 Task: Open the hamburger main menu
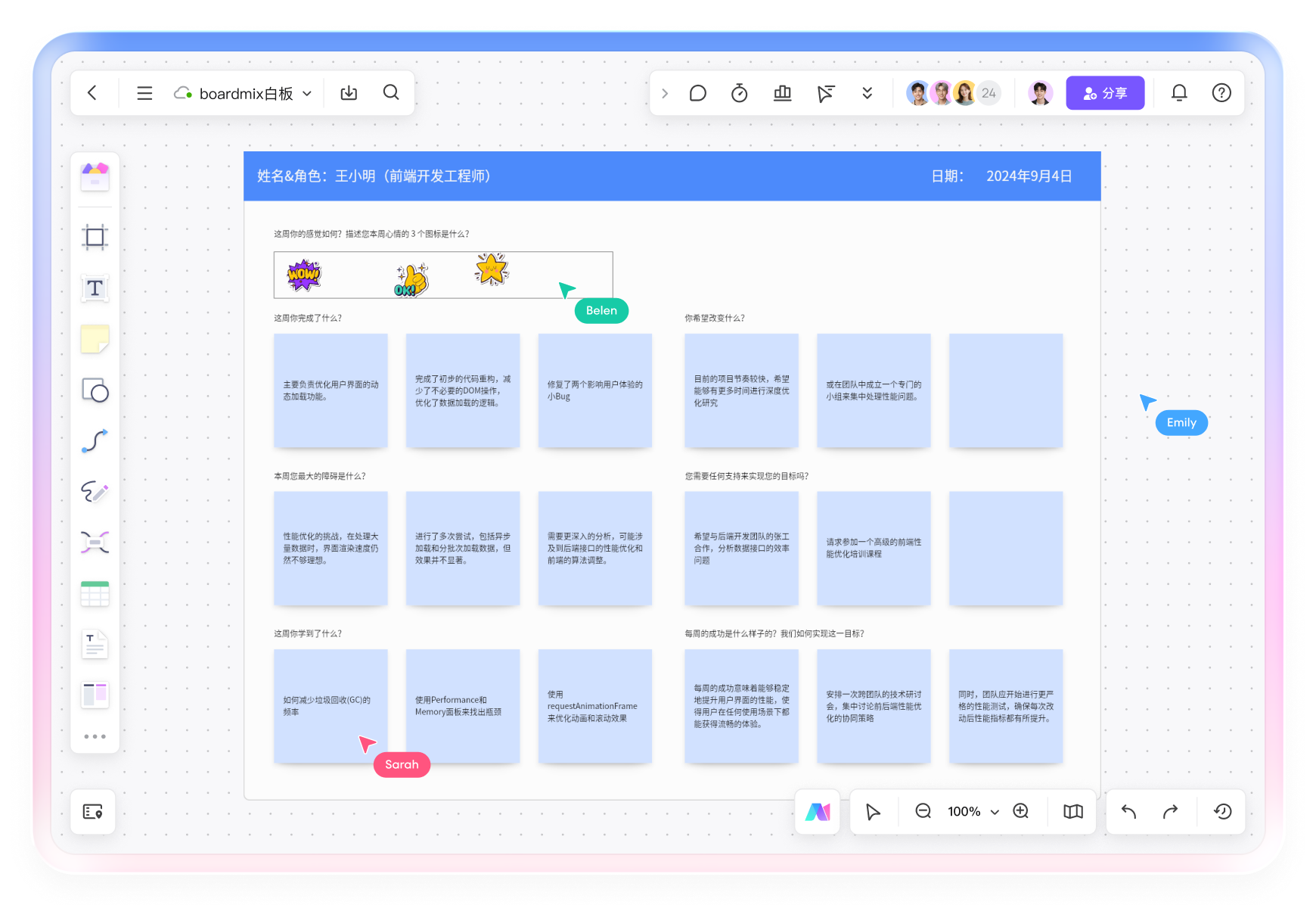(x=144, y=93)
